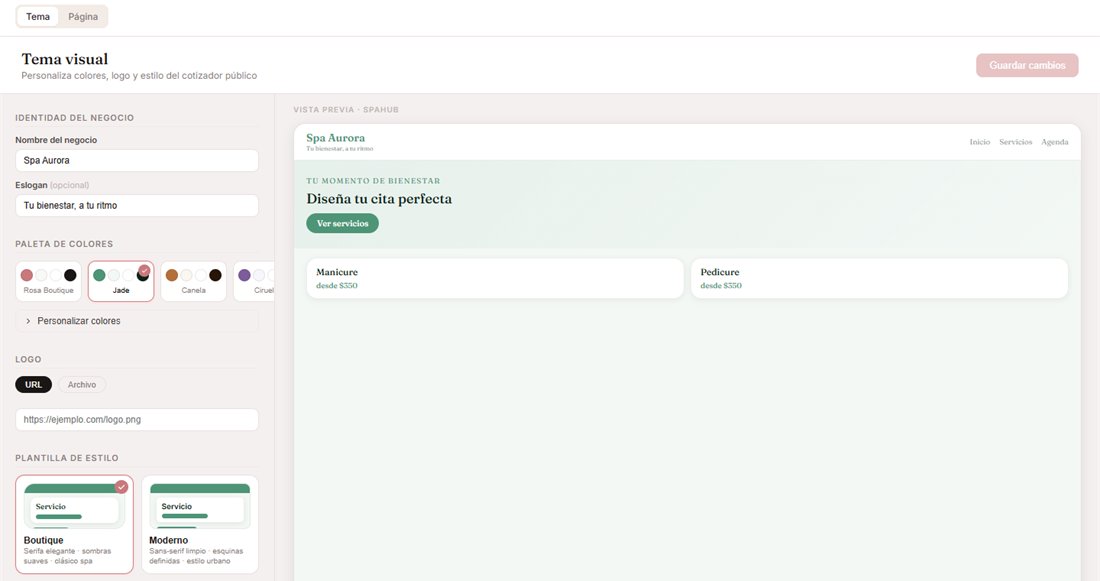Click the 'Tema visual' page heading
The width and height of the screenshot is (1100, 581).
tap(65, 59)
